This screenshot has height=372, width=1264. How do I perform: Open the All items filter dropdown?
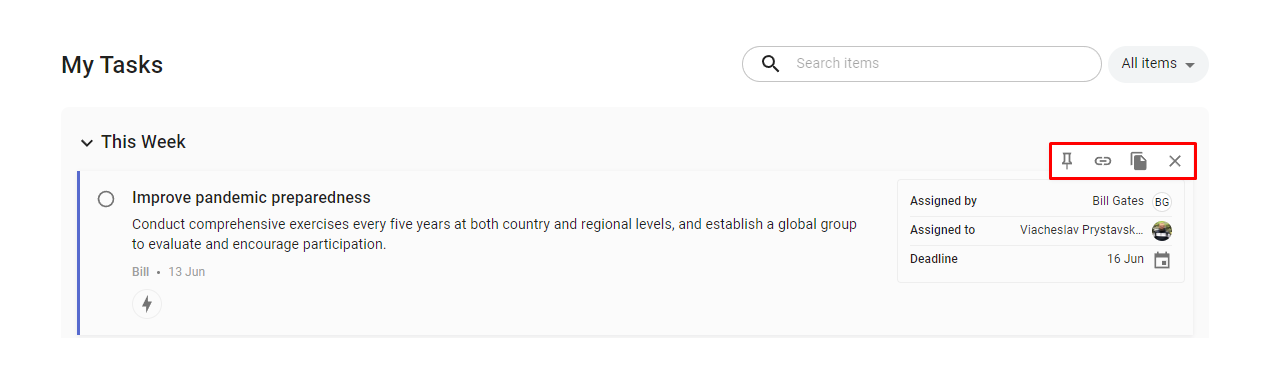pos(1158,64)
